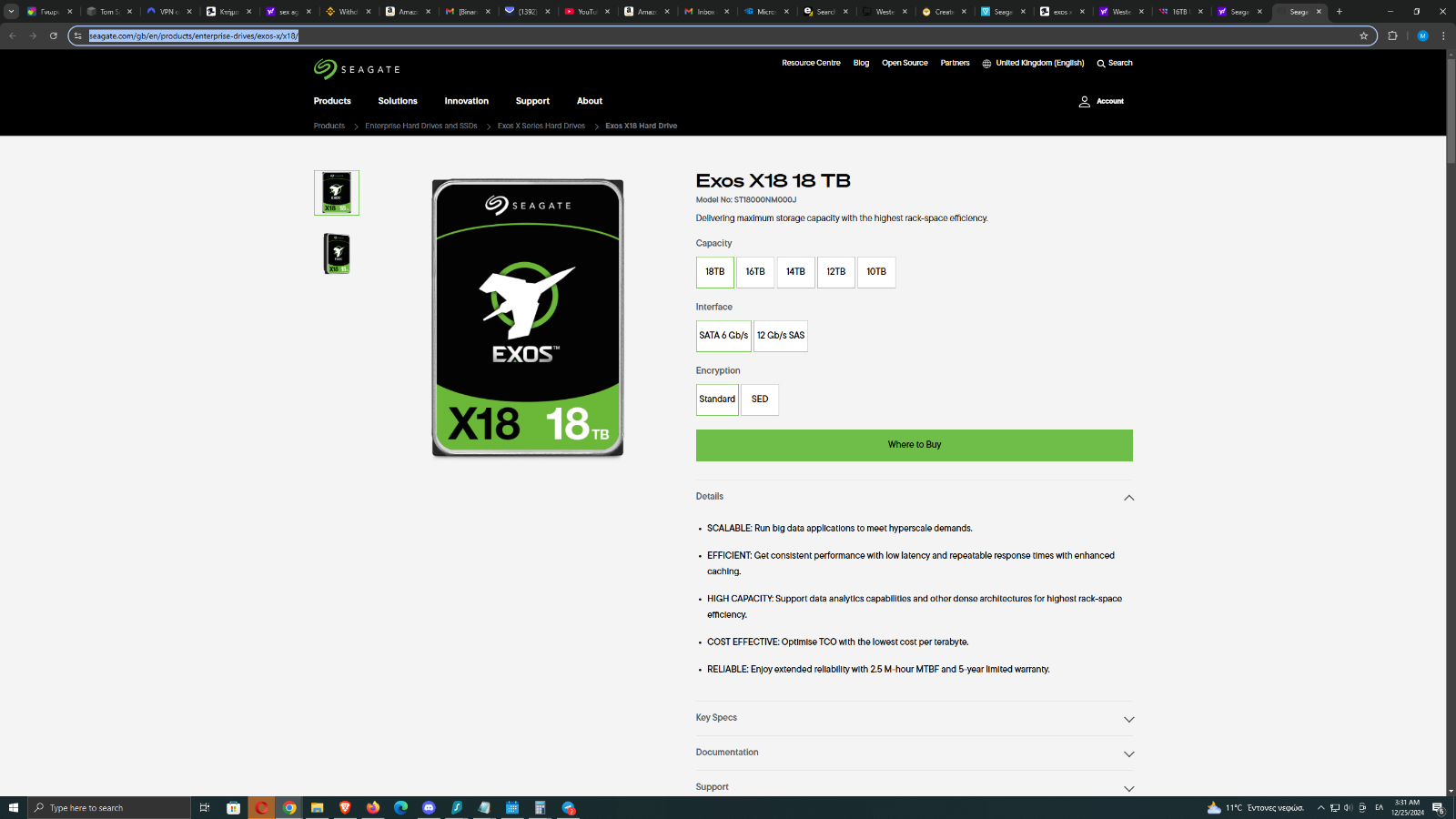Open the About navigation menu

[x=590, y=101]
